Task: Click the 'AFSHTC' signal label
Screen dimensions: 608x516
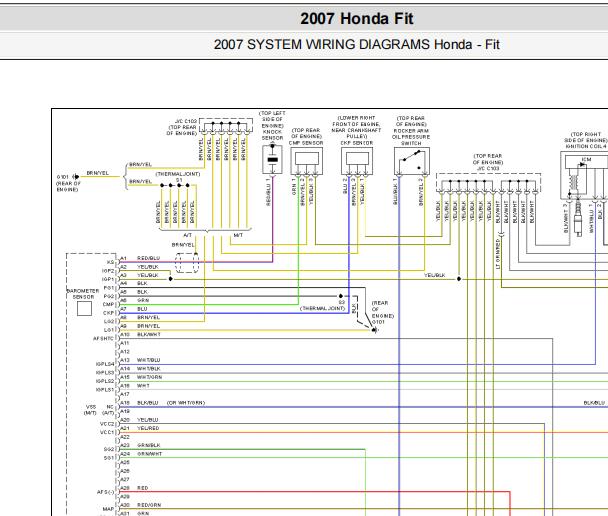Action: tap(104, 338)
